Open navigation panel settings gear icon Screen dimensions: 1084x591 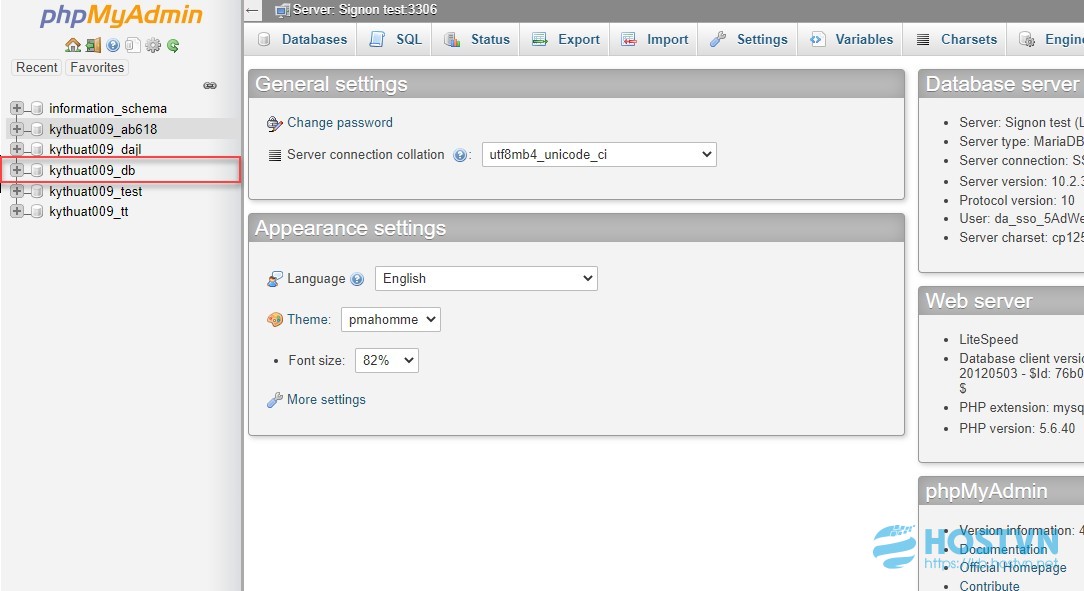[x=153, y=46]
